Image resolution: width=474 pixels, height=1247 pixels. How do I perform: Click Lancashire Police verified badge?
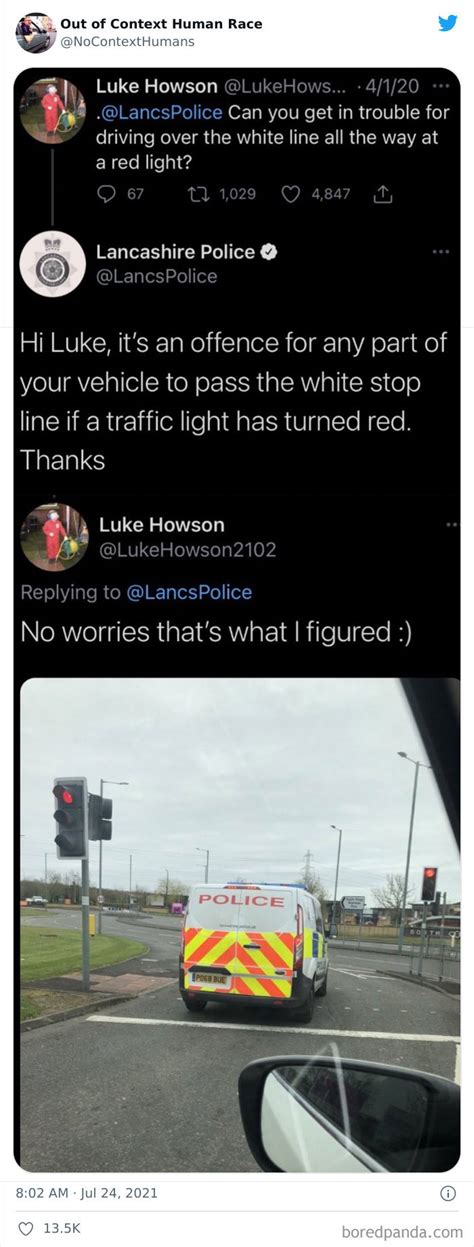[268, 252]
